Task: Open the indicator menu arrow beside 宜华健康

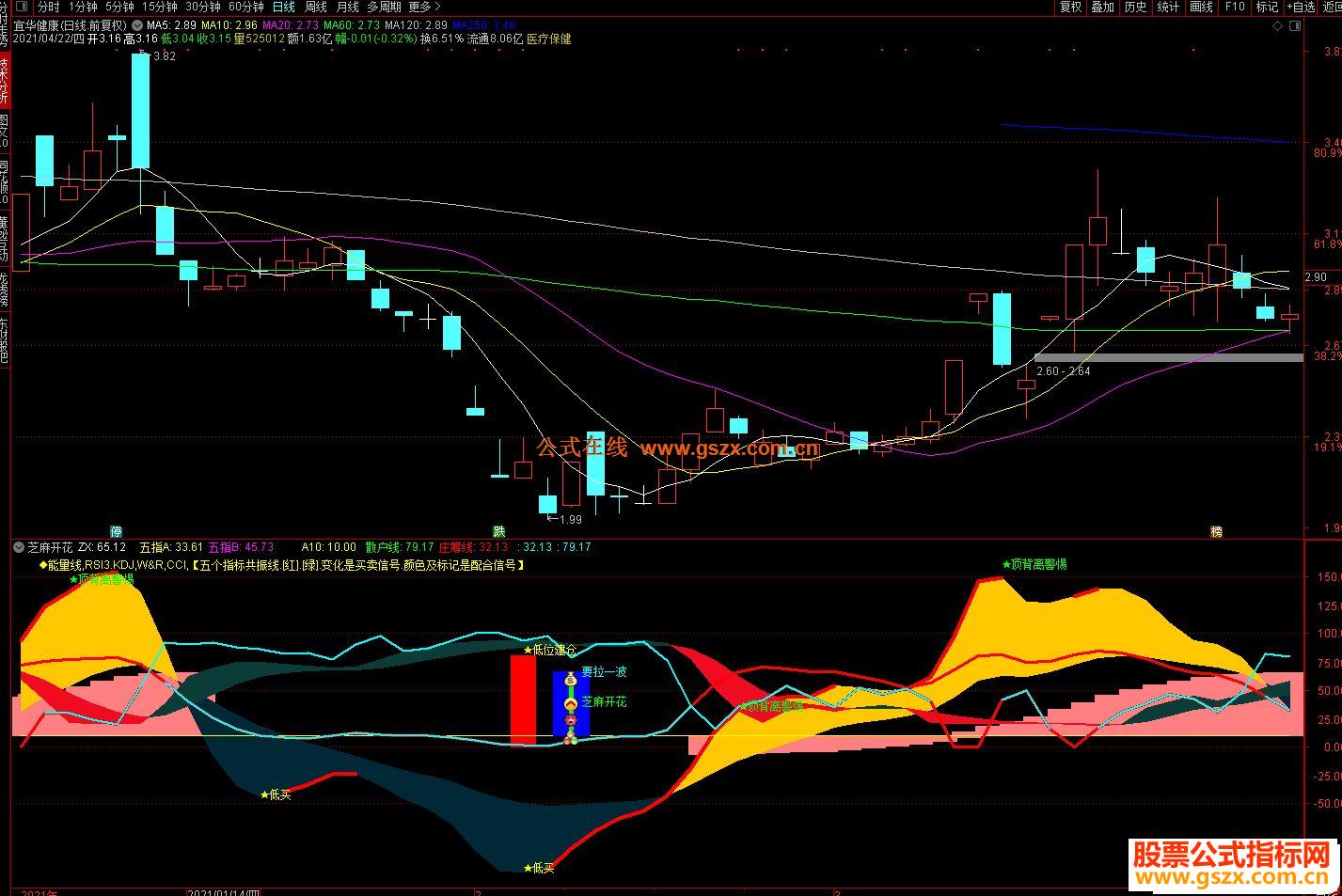Action: point(138,25)
